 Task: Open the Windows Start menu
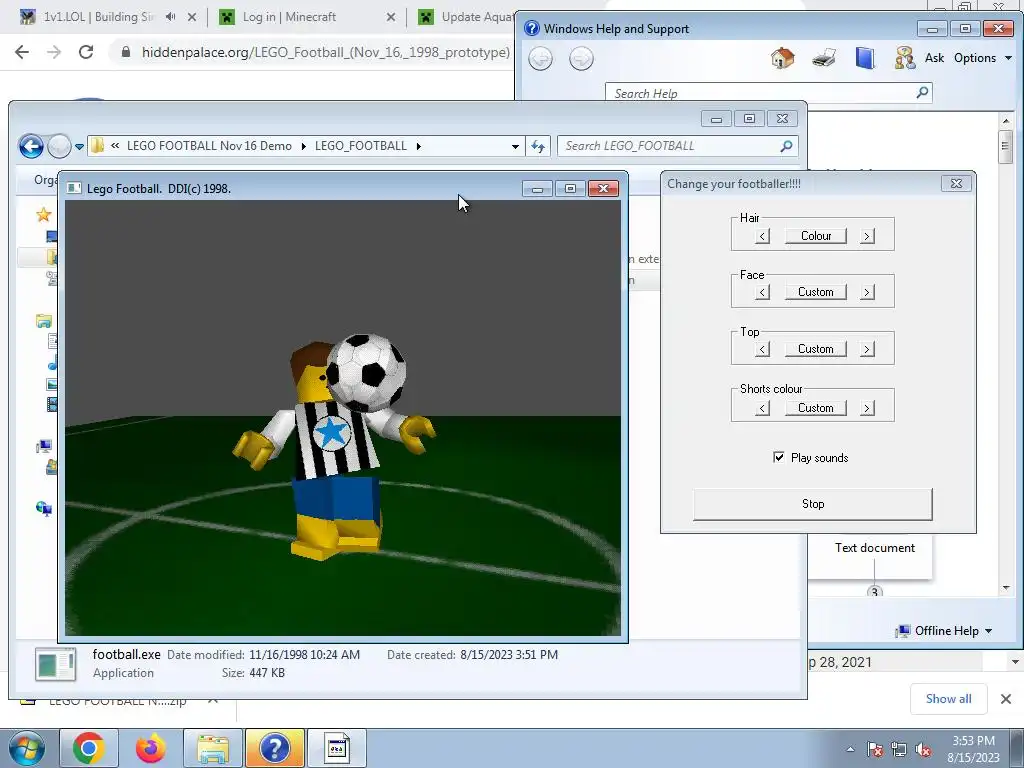[27, 748]
